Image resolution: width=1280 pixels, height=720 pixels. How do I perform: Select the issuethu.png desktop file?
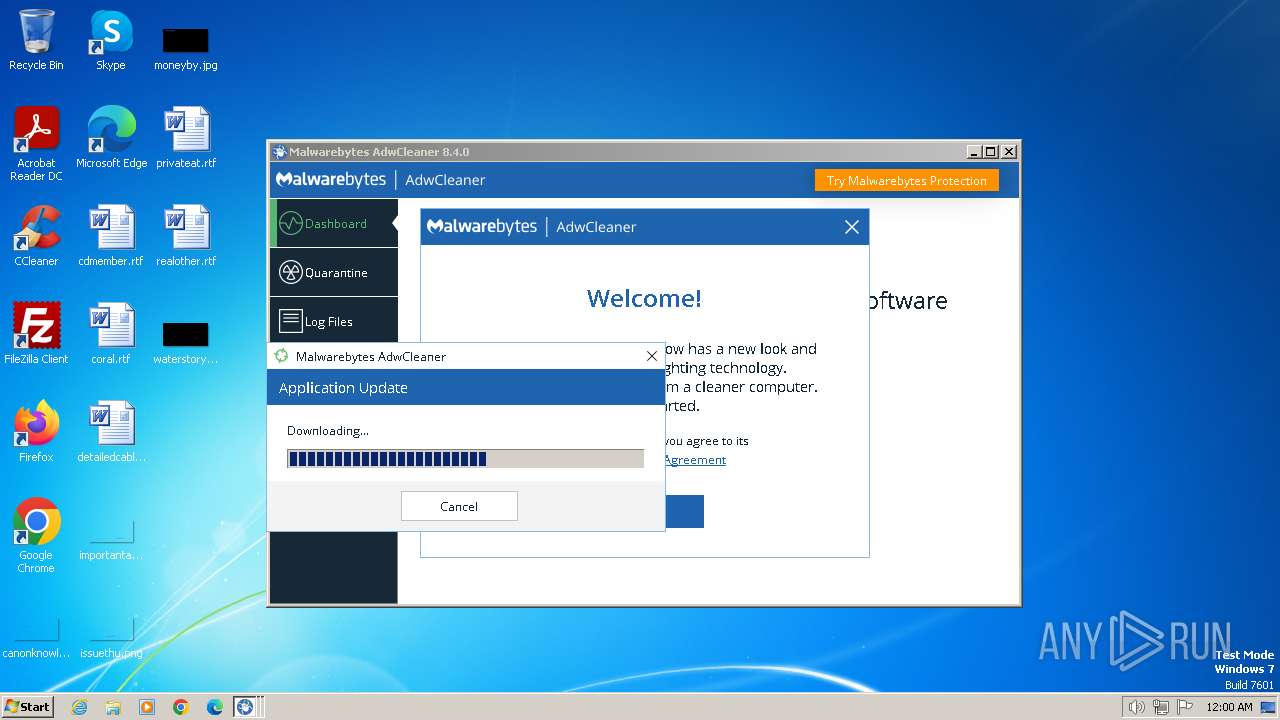tap(111, 638)
